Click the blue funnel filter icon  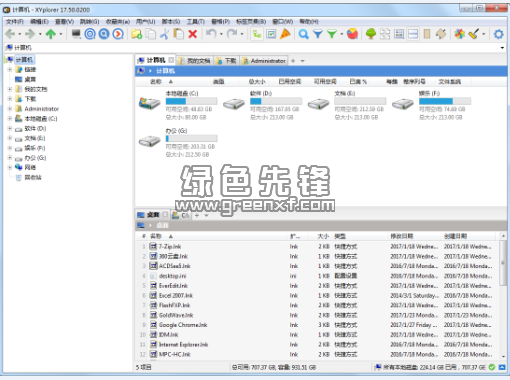pyautogui.click(x=318, y=34)
